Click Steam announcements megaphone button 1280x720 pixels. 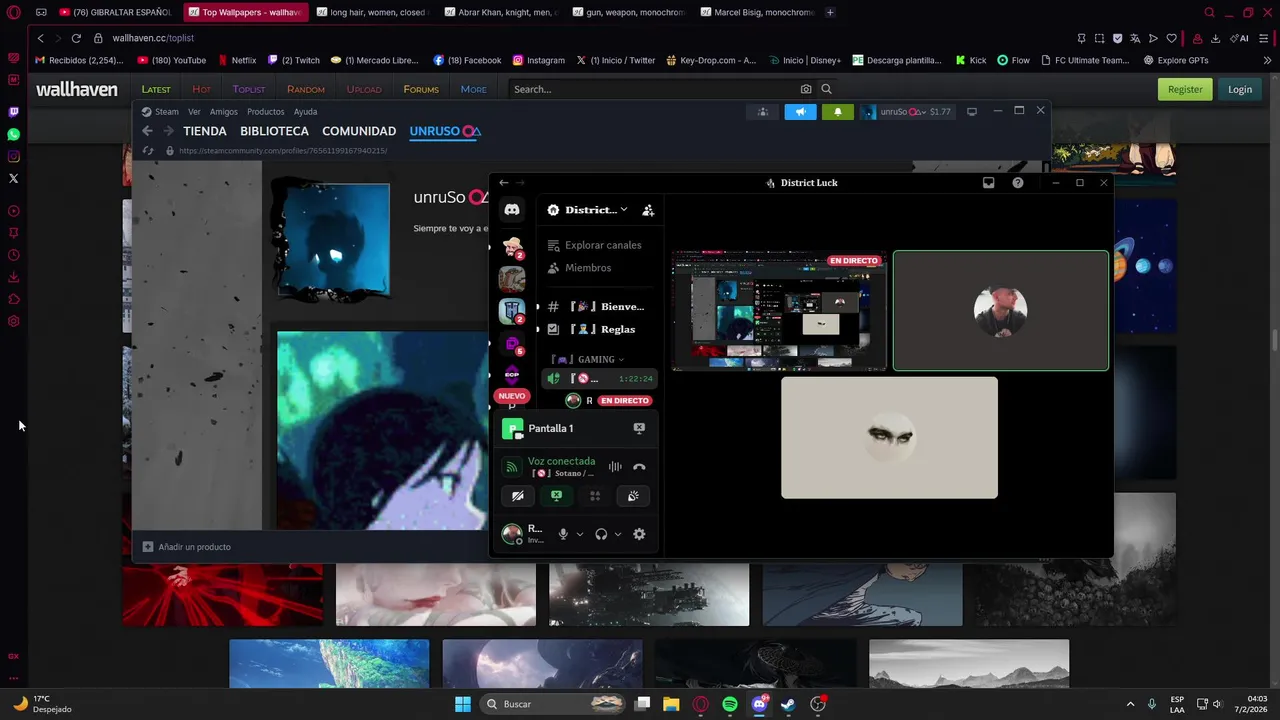coord(800,111)
